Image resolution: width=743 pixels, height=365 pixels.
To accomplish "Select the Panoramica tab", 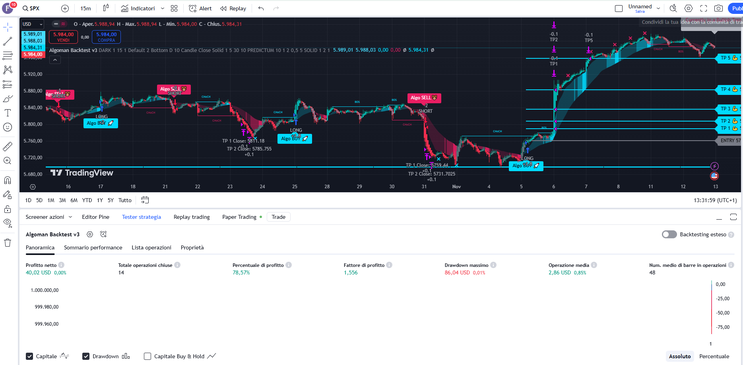I will [x=40, y=247].
